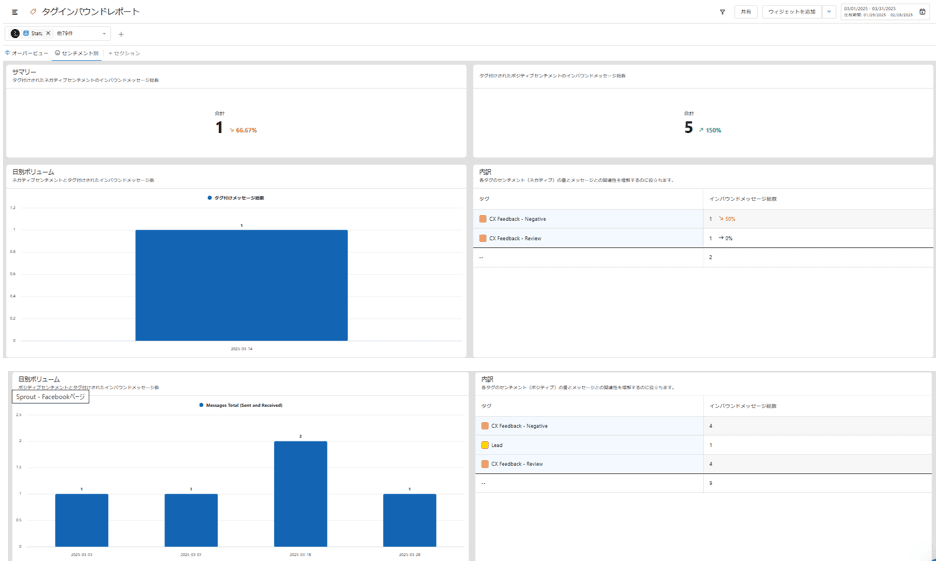Switch to the オーバービュー tab
Image resolution: width=950 pixels, height=569 pixels.
pos(27,53)
